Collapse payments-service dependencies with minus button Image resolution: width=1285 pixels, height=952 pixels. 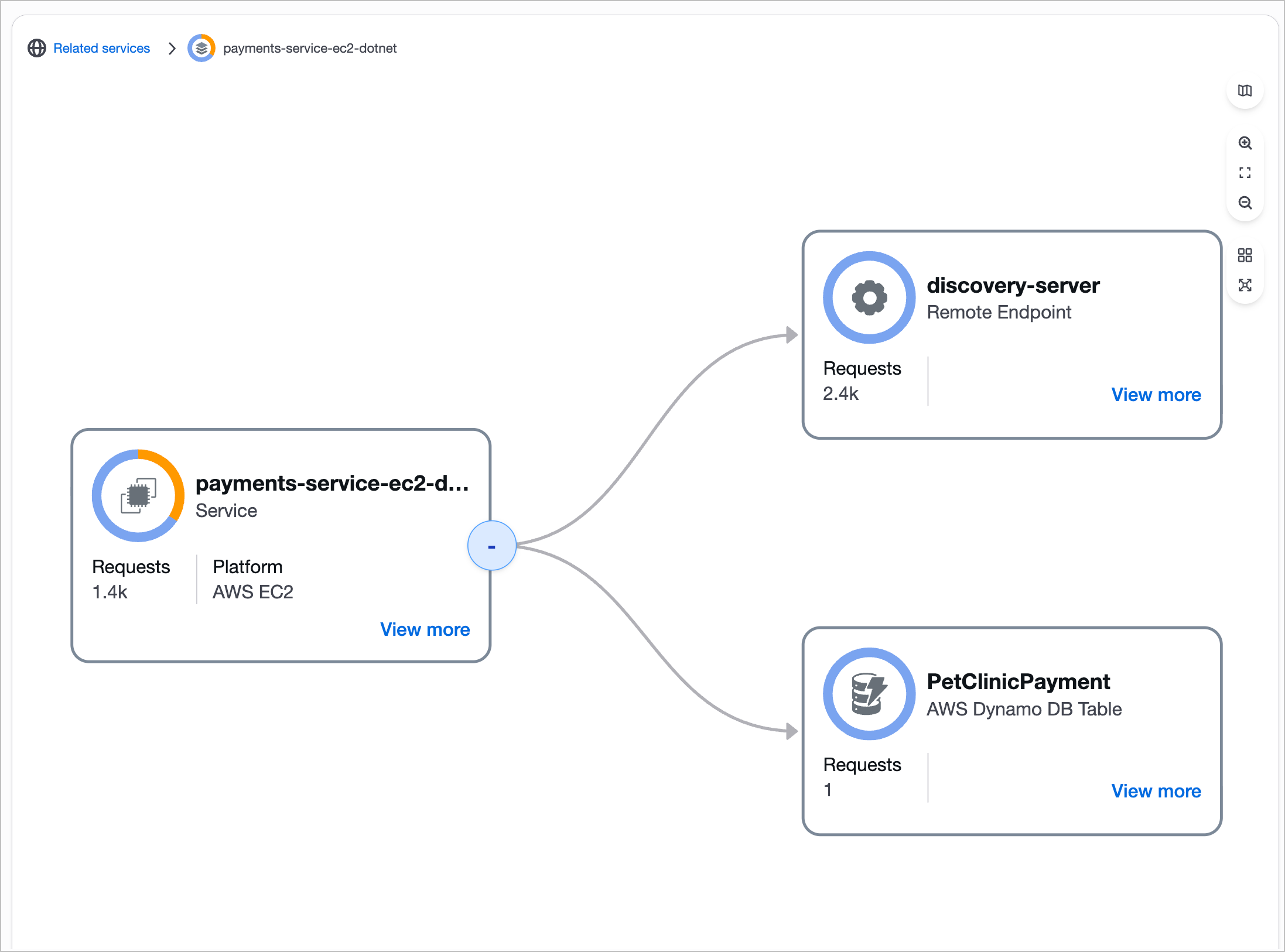[x=491, y=546]
